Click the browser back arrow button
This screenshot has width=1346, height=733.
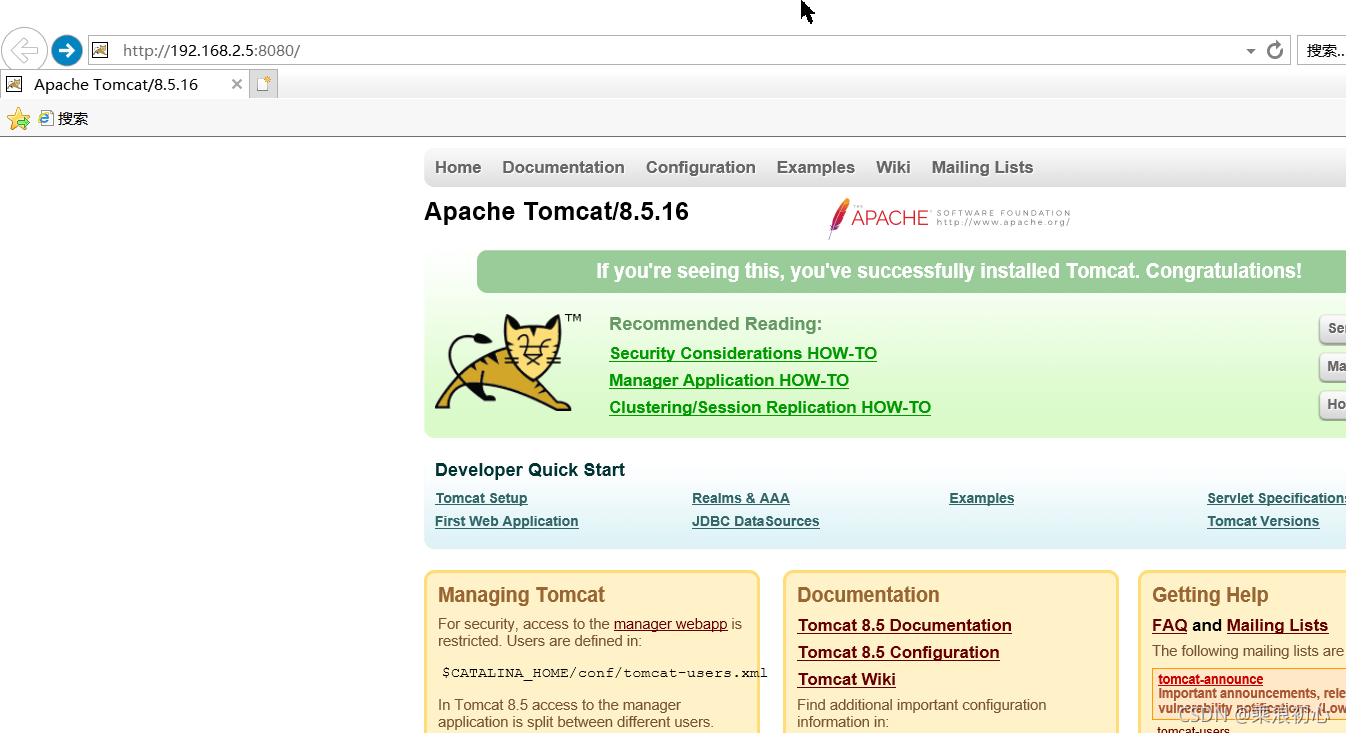[24, 50]
